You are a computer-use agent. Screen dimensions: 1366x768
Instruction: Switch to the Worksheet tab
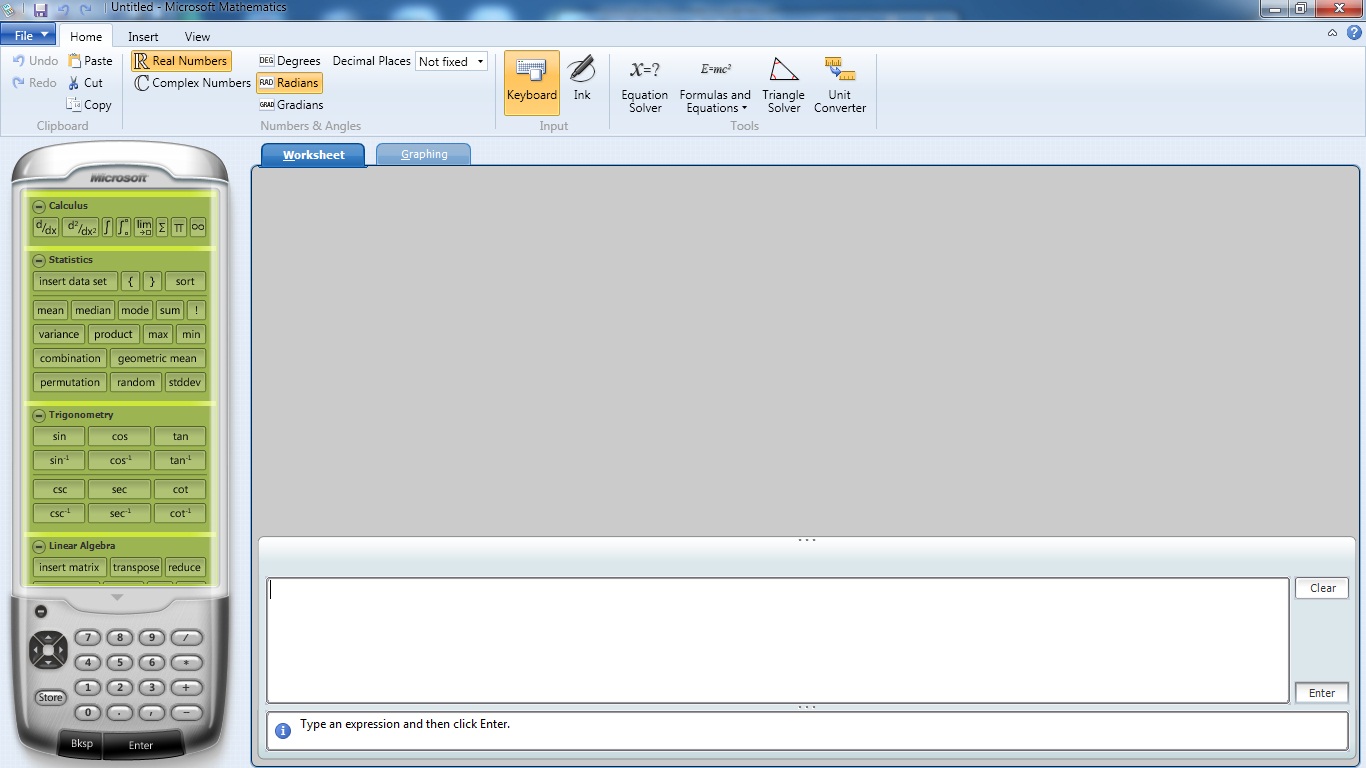pyautogui.click(x=313, y=155)
